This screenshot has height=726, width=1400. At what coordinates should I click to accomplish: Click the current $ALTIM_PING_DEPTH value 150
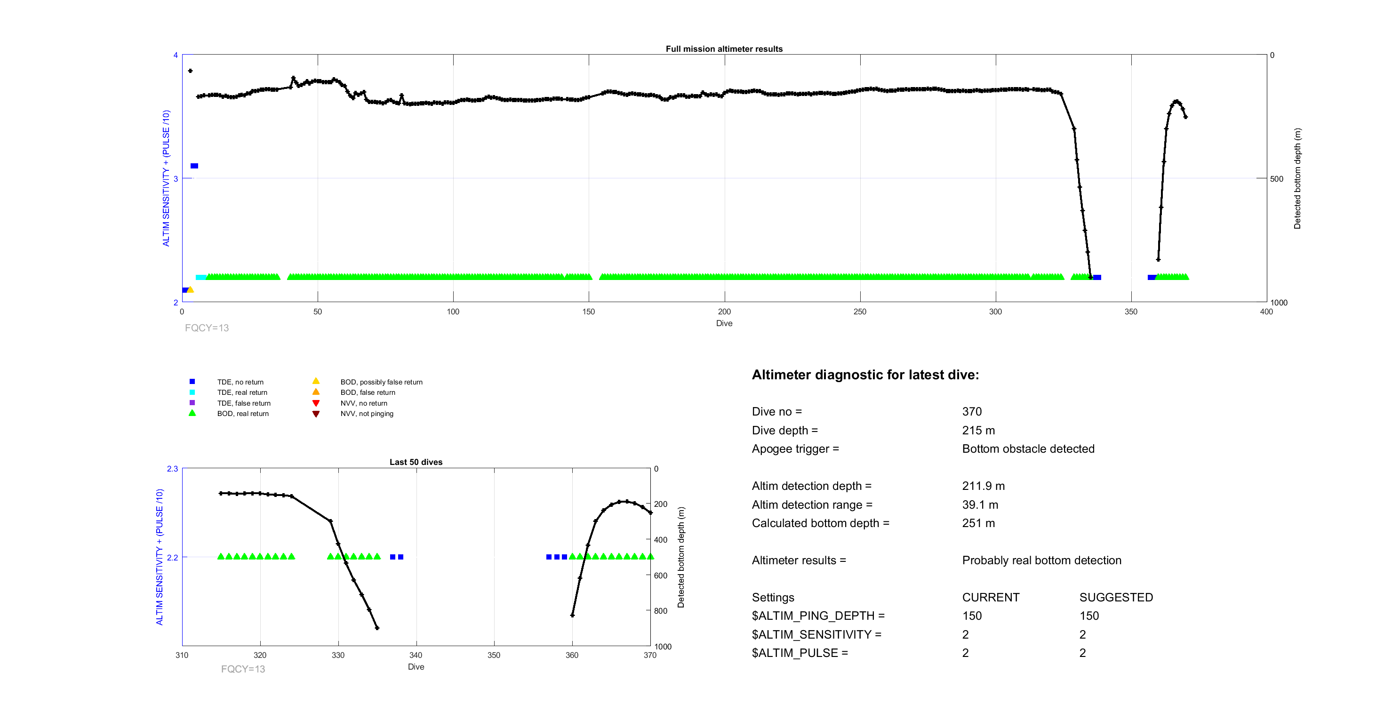point(972,616)
